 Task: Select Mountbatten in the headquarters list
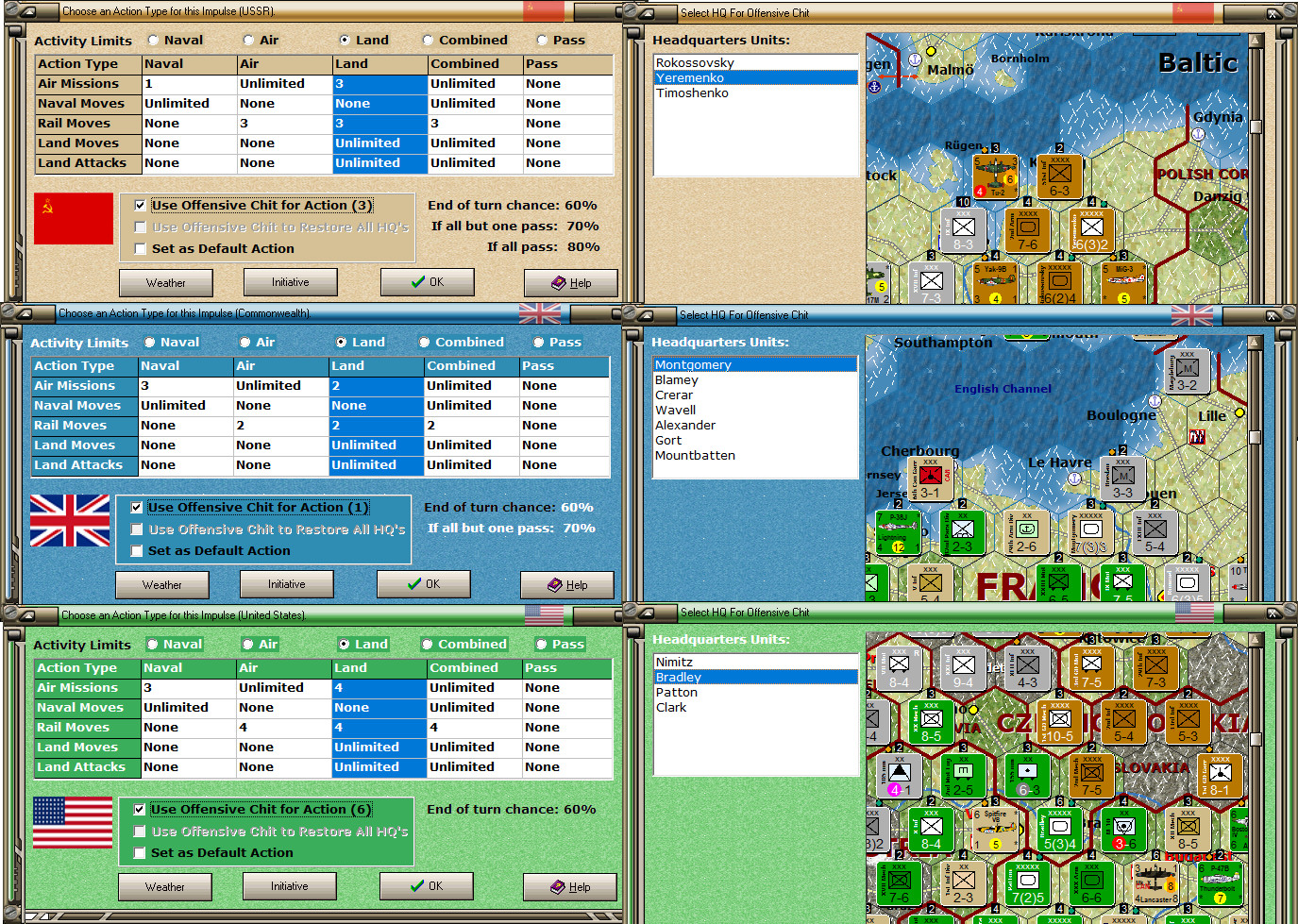(755, 456)
